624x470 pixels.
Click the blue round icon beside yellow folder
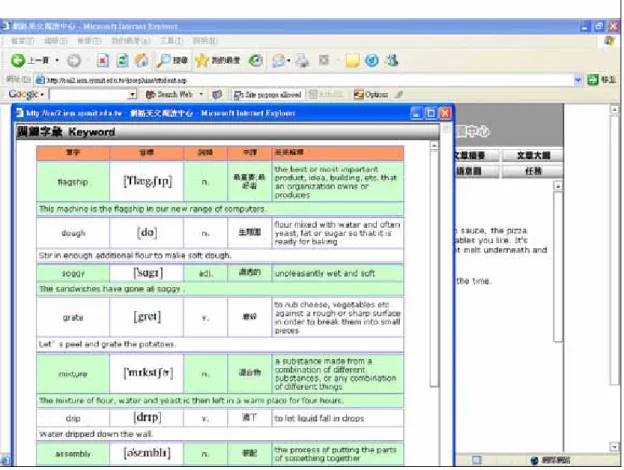tap(372, 60)
